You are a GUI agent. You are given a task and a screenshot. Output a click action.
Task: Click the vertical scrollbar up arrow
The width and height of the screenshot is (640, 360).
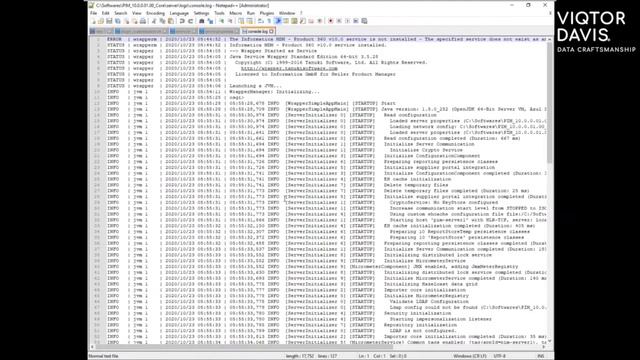[549, 39]
